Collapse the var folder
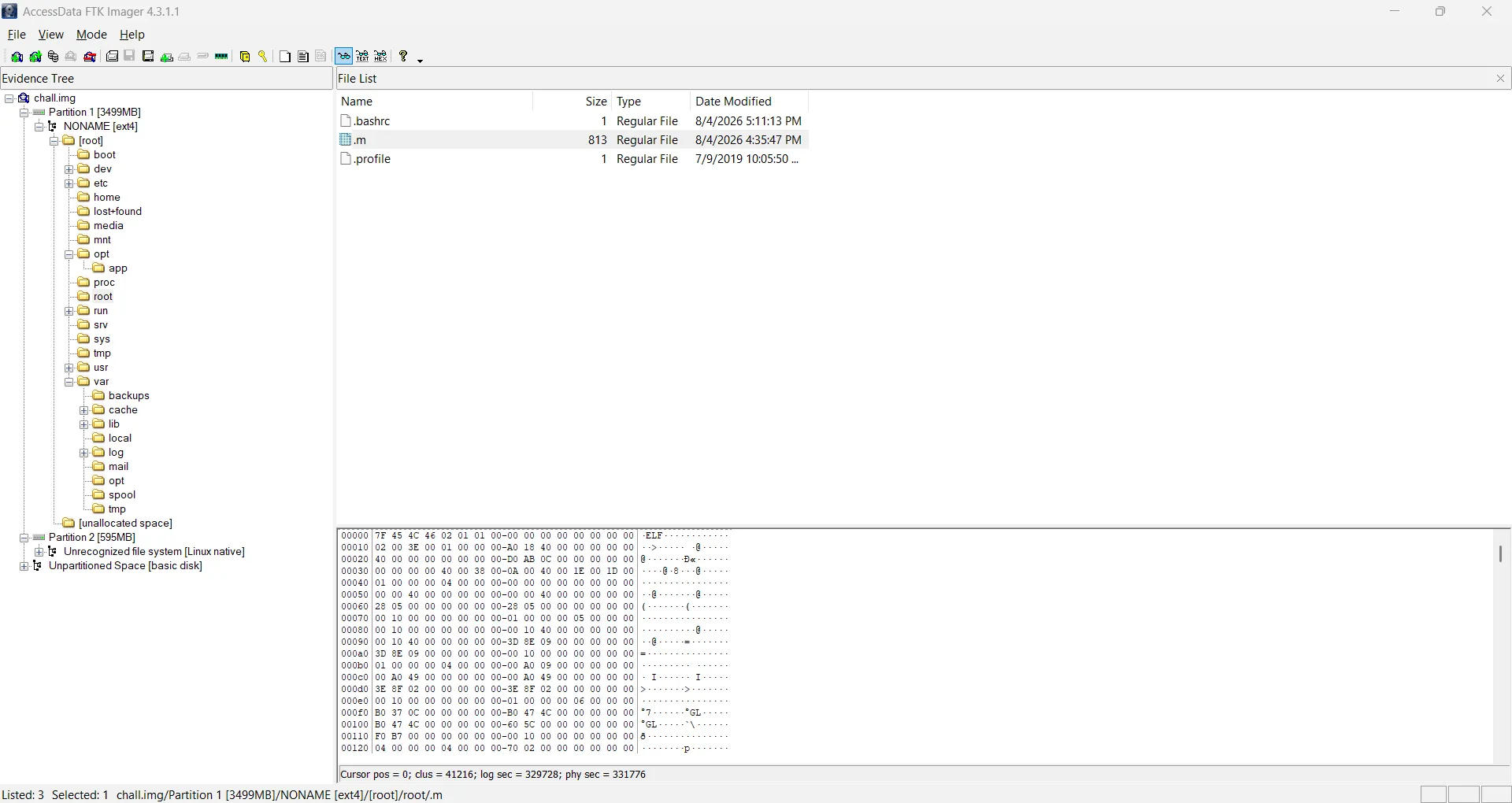 point(69,382)
